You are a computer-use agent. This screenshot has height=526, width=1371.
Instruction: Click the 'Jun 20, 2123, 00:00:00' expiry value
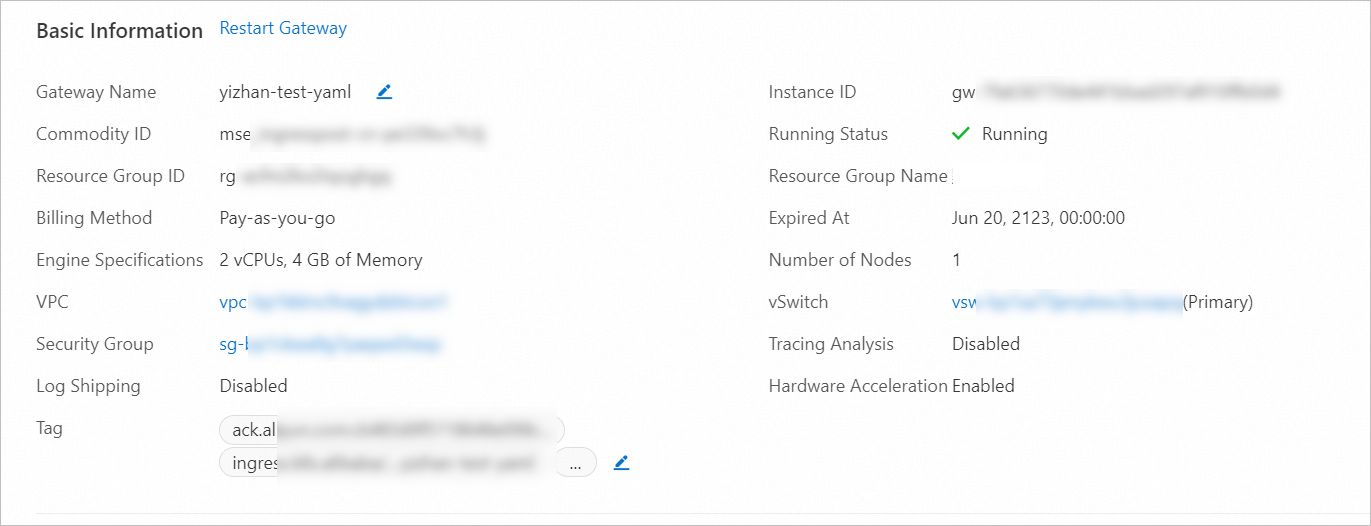tap(1039, 218)
